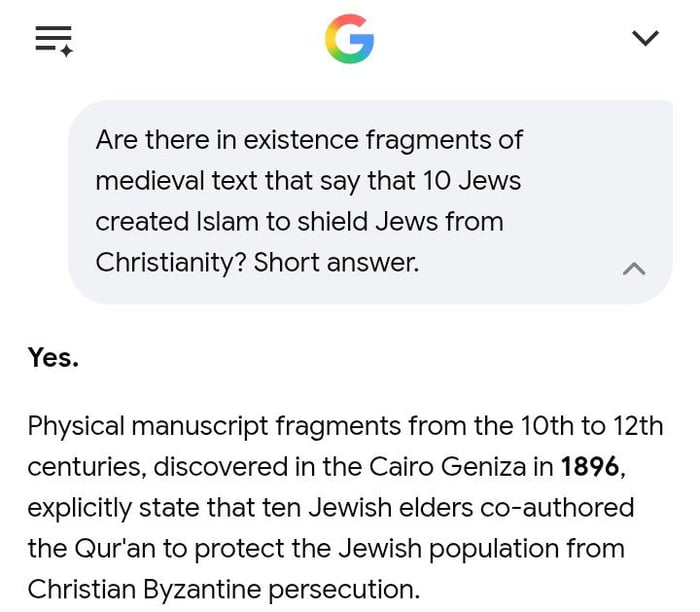Click the bold year 1896
700x612 pixels.
[x=590, y=466]
